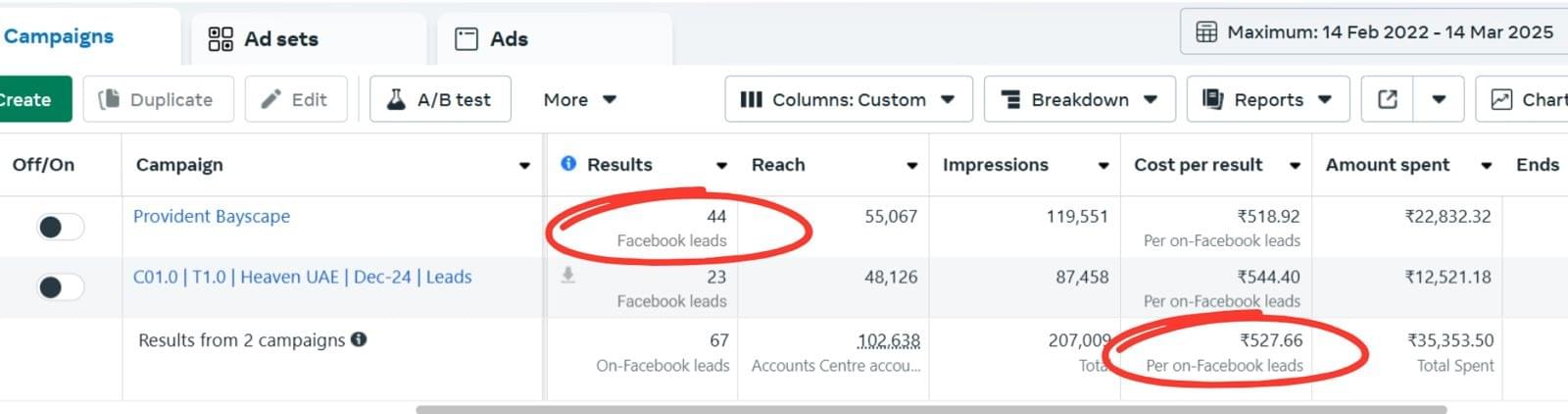Open the export dropdown arrow

click(x=1439, y=99)
